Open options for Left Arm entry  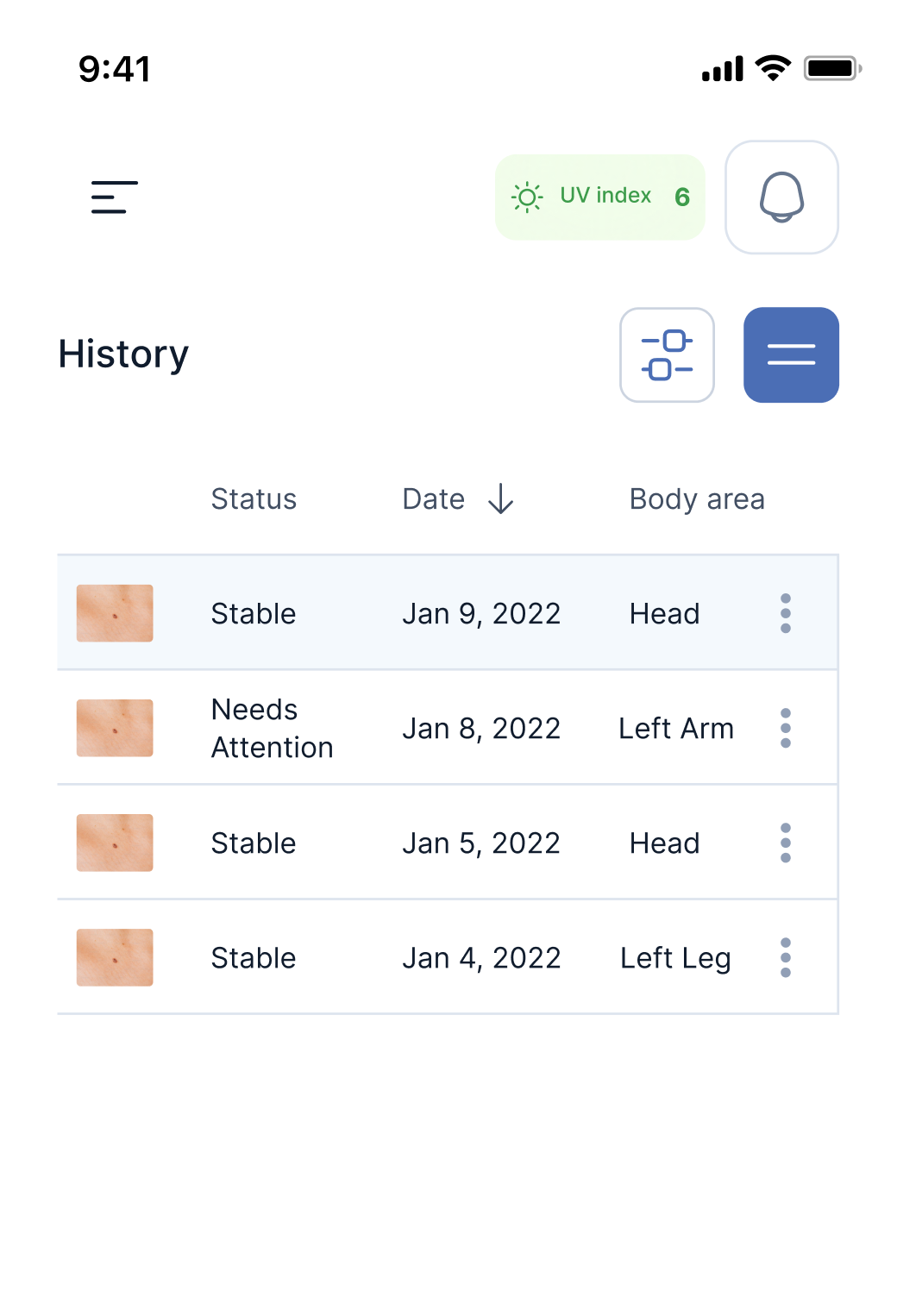(x=785, y=728)
